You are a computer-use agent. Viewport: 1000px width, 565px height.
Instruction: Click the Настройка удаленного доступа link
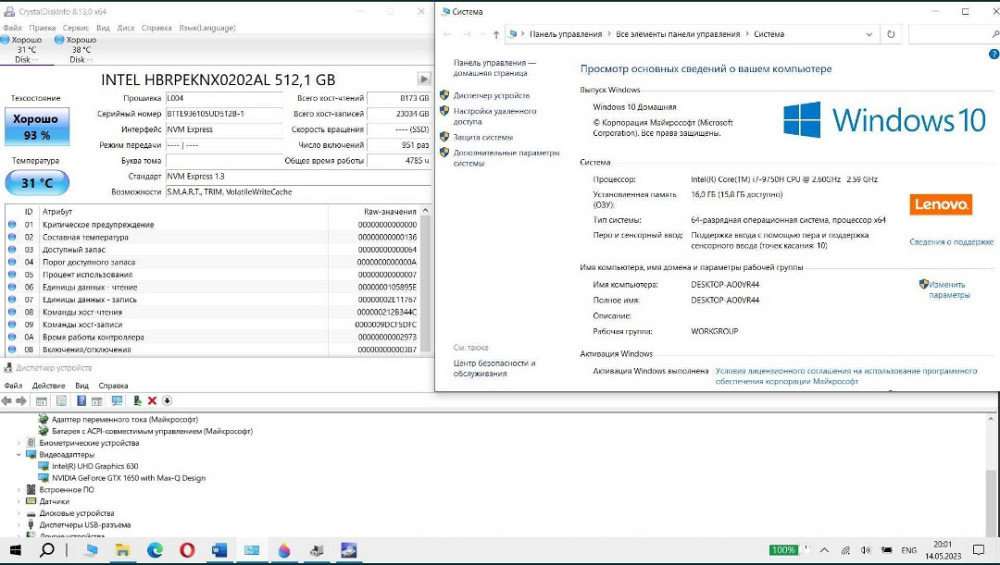(x=494, y=116)
